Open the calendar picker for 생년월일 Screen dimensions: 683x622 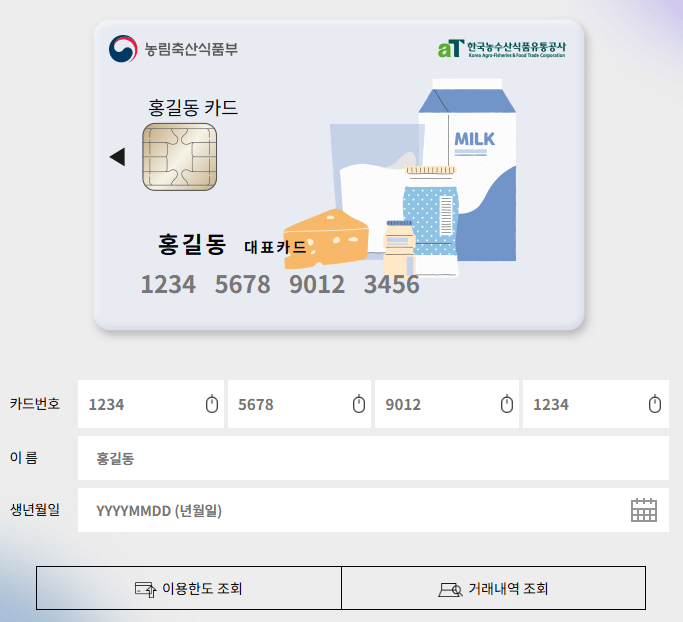(644, 510)
